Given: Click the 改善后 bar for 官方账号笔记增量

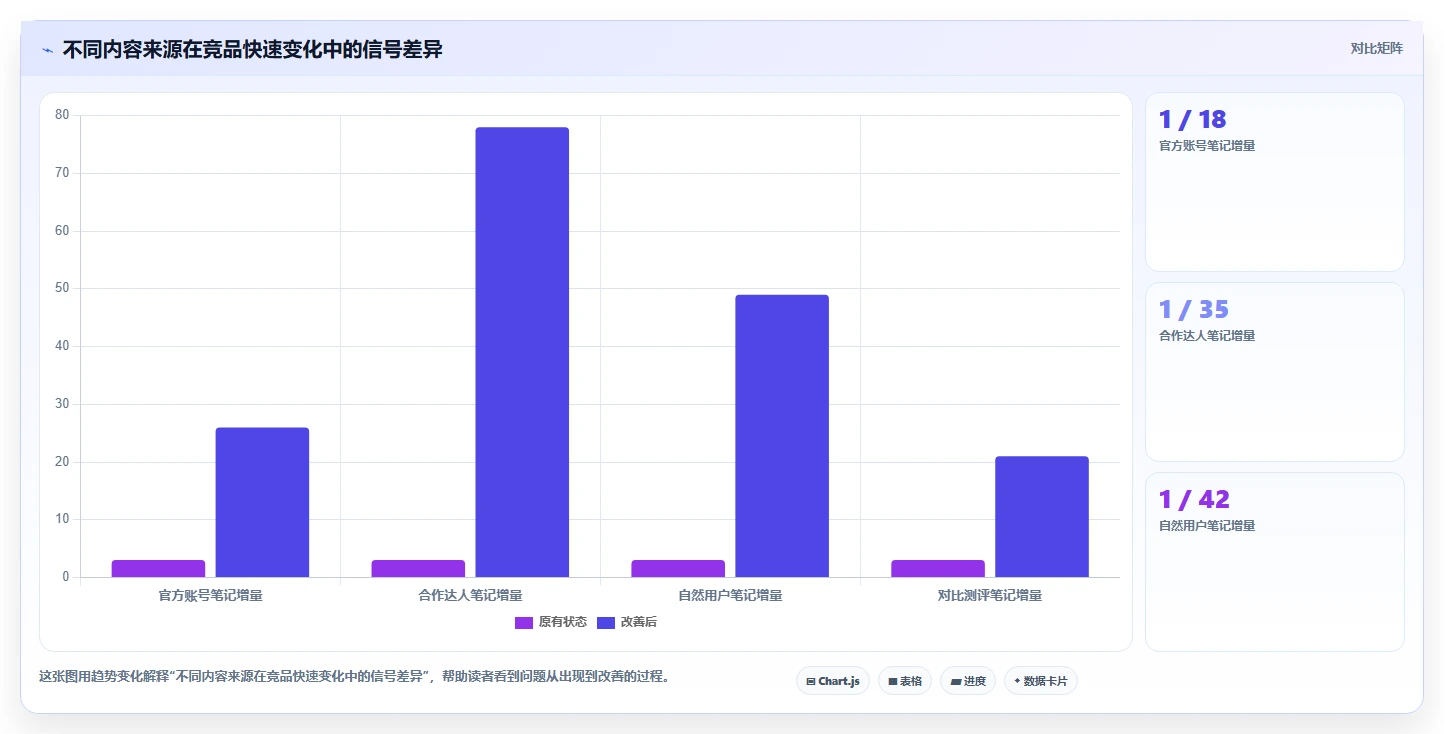Looking at the screenshot, I should (x=262, y=502).
